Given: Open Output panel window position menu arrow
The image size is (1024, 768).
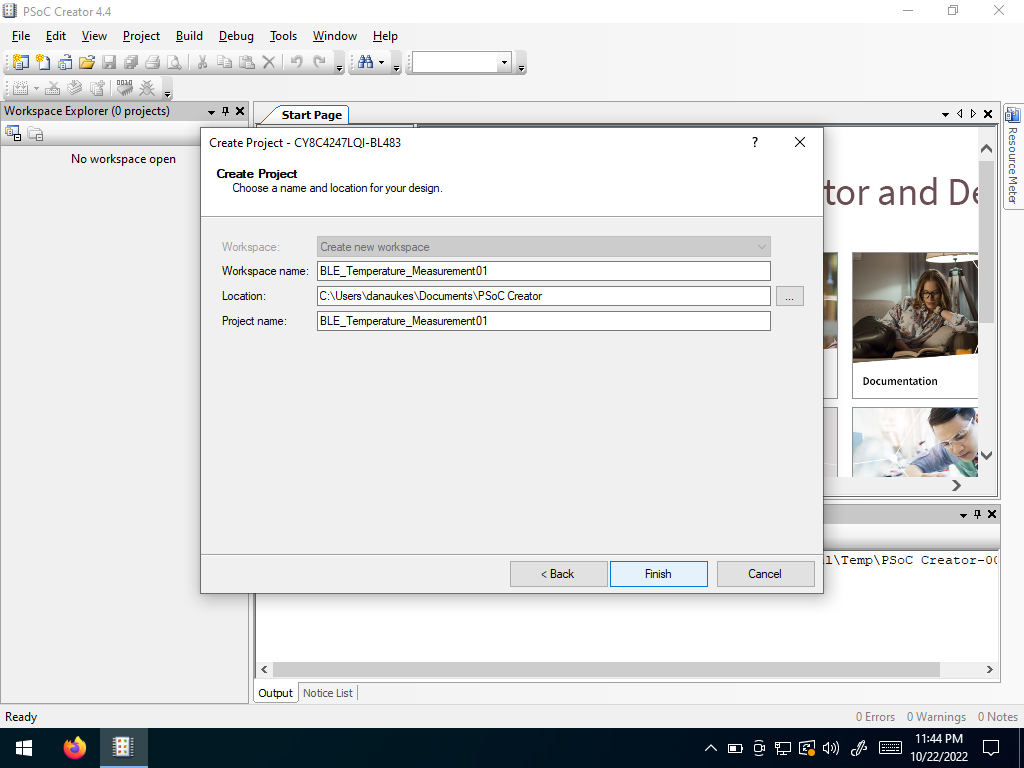Looking at the screenshot, I should click(x=963, y=515).
